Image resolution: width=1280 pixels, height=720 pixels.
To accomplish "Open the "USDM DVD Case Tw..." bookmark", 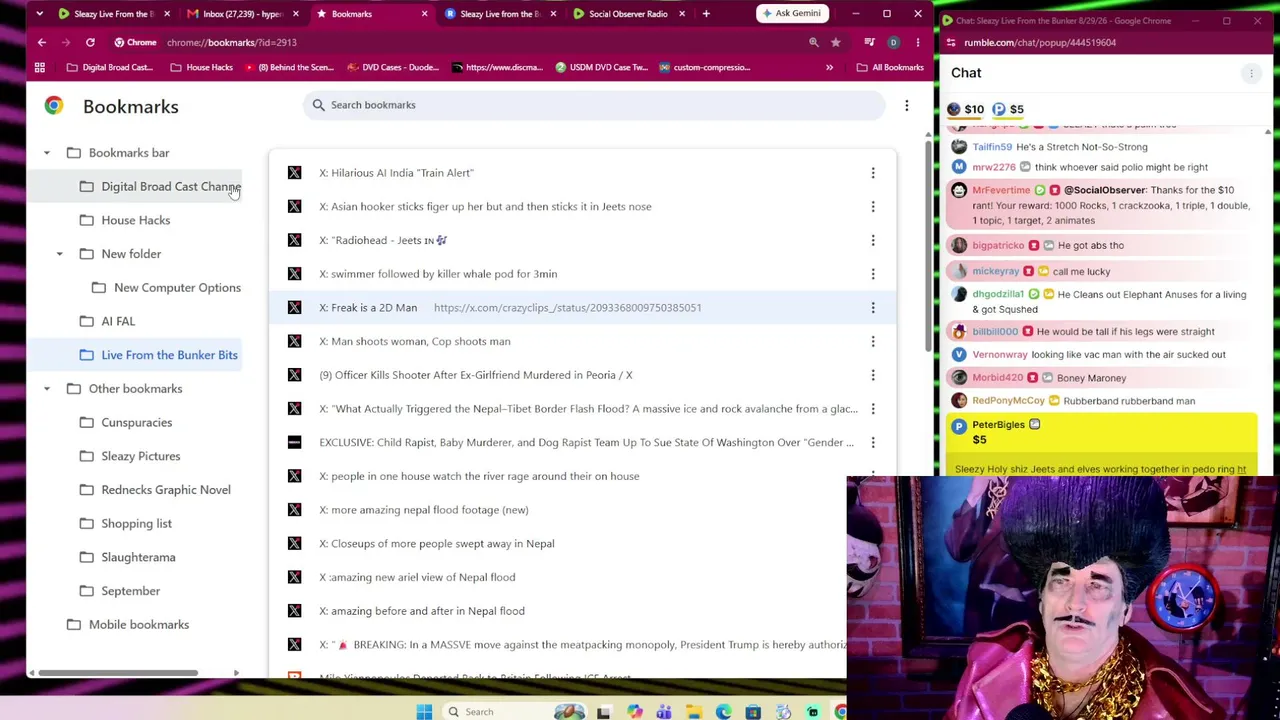I will point(601,67).
